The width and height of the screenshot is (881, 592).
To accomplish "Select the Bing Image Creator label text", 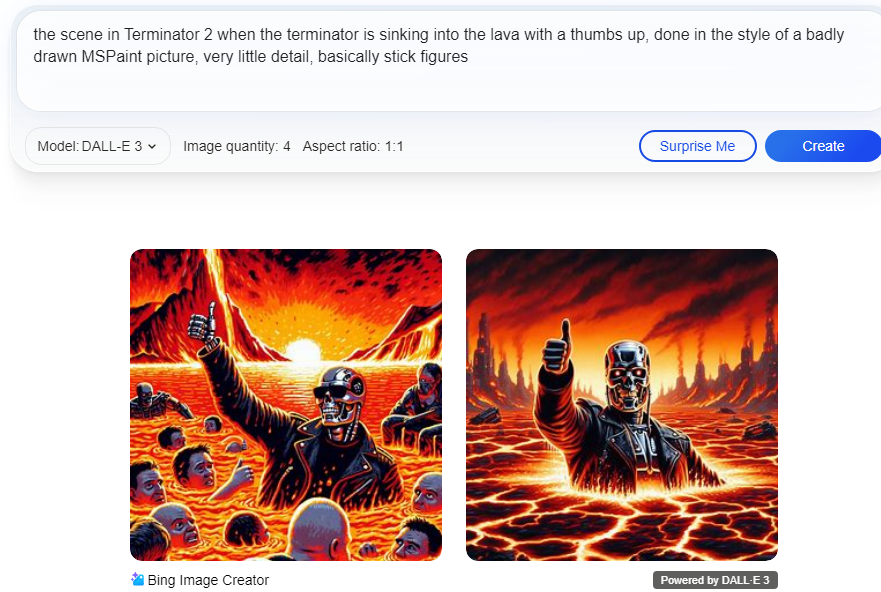I will pyautogui.click(x=208, y=580).
